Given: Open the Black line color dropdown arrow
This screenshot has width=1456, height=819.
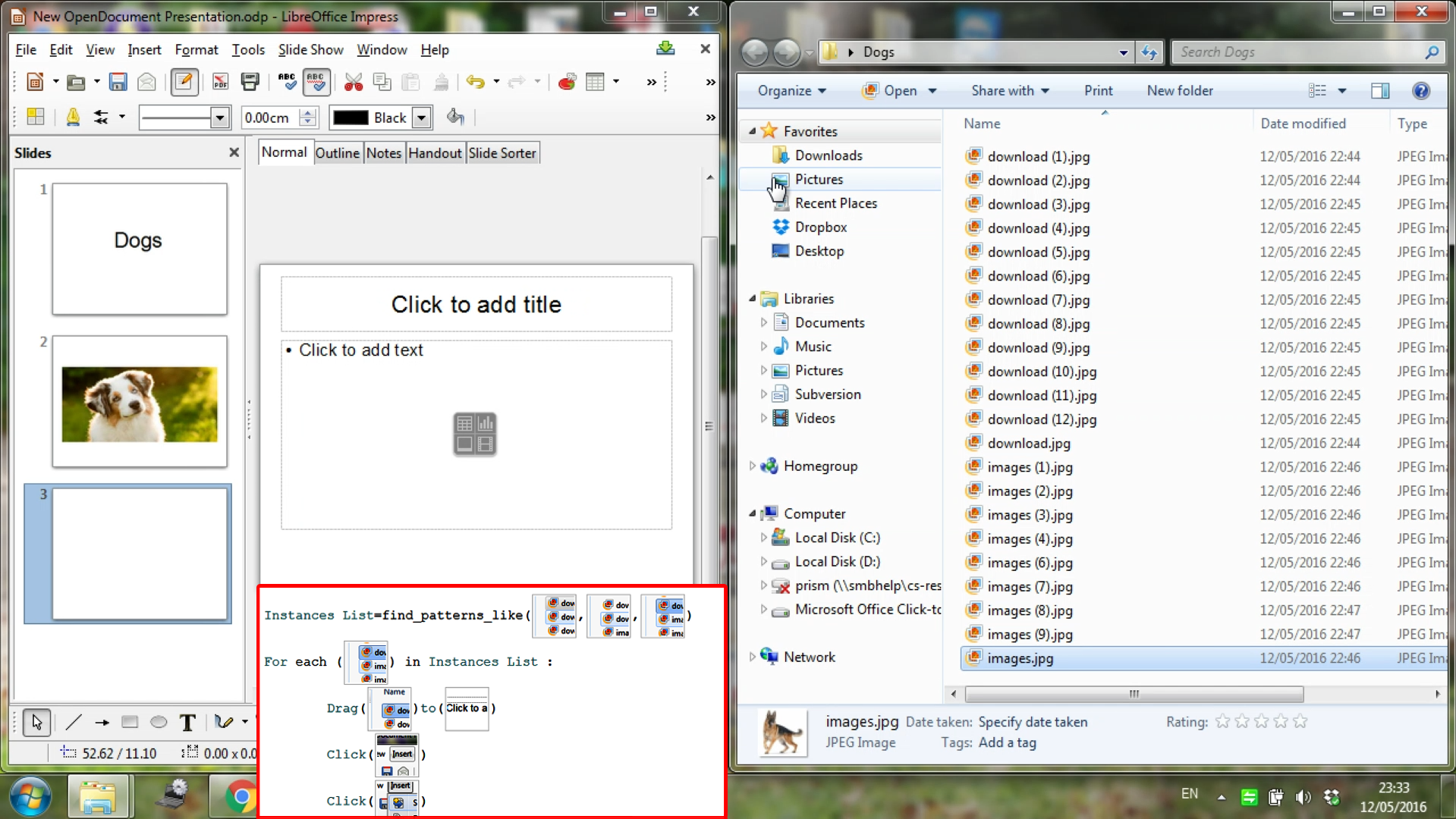Looking at the screenshot, I should coord(422,118).
